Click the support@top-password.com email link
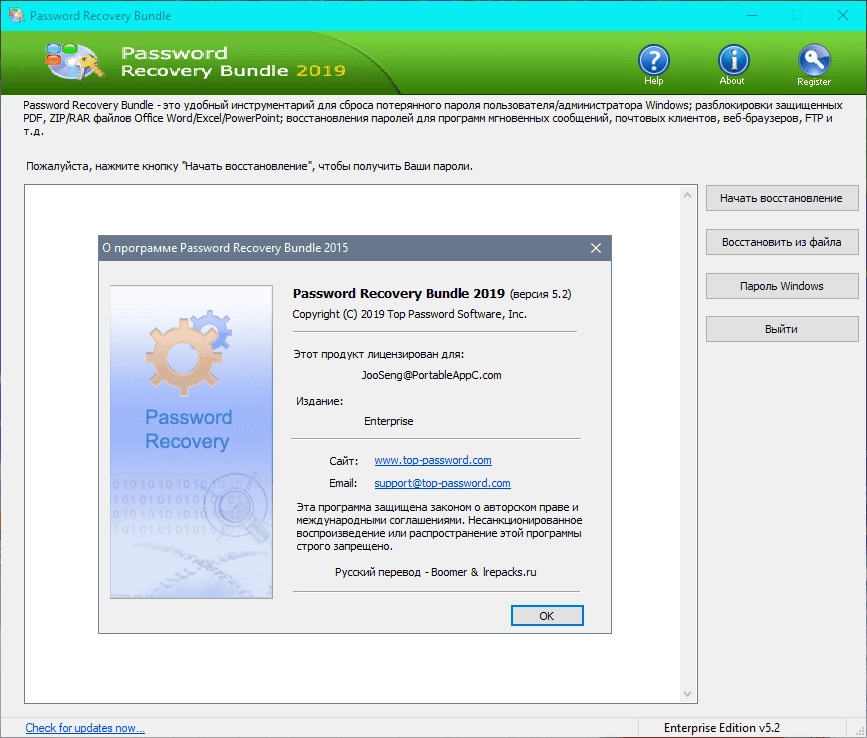867x738 pixels. [x=442, y=483]
